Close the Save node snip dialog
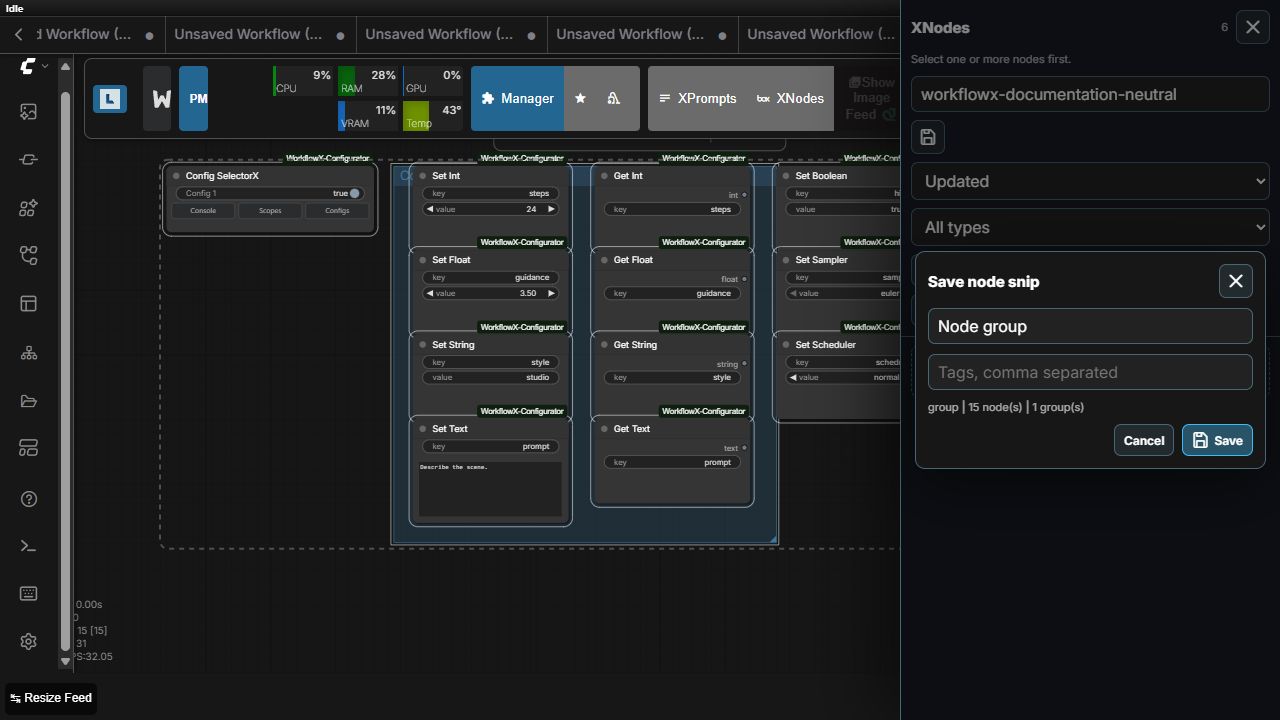The width and height of the screenshot is (1280, 720). pos(1236,281)
